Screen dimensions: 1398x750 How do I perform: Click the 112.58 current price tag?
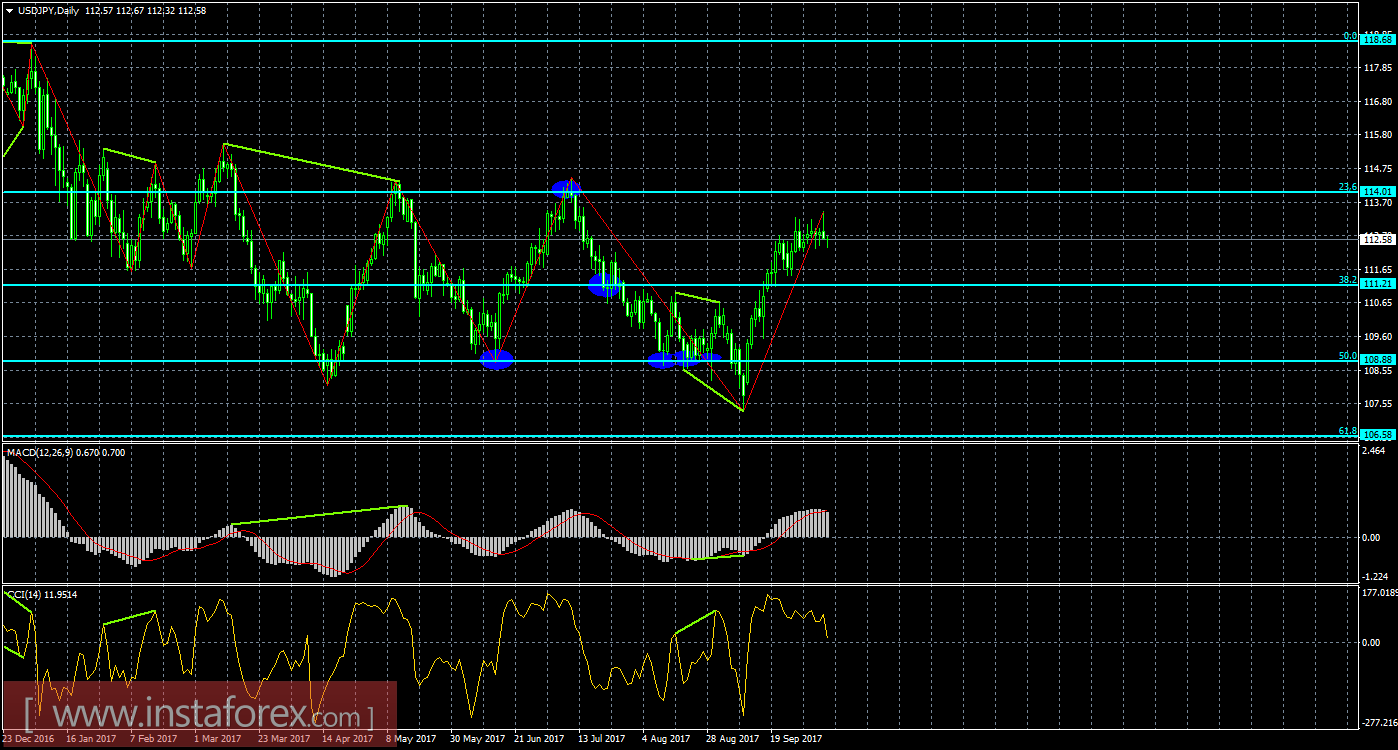point(1377,239)
